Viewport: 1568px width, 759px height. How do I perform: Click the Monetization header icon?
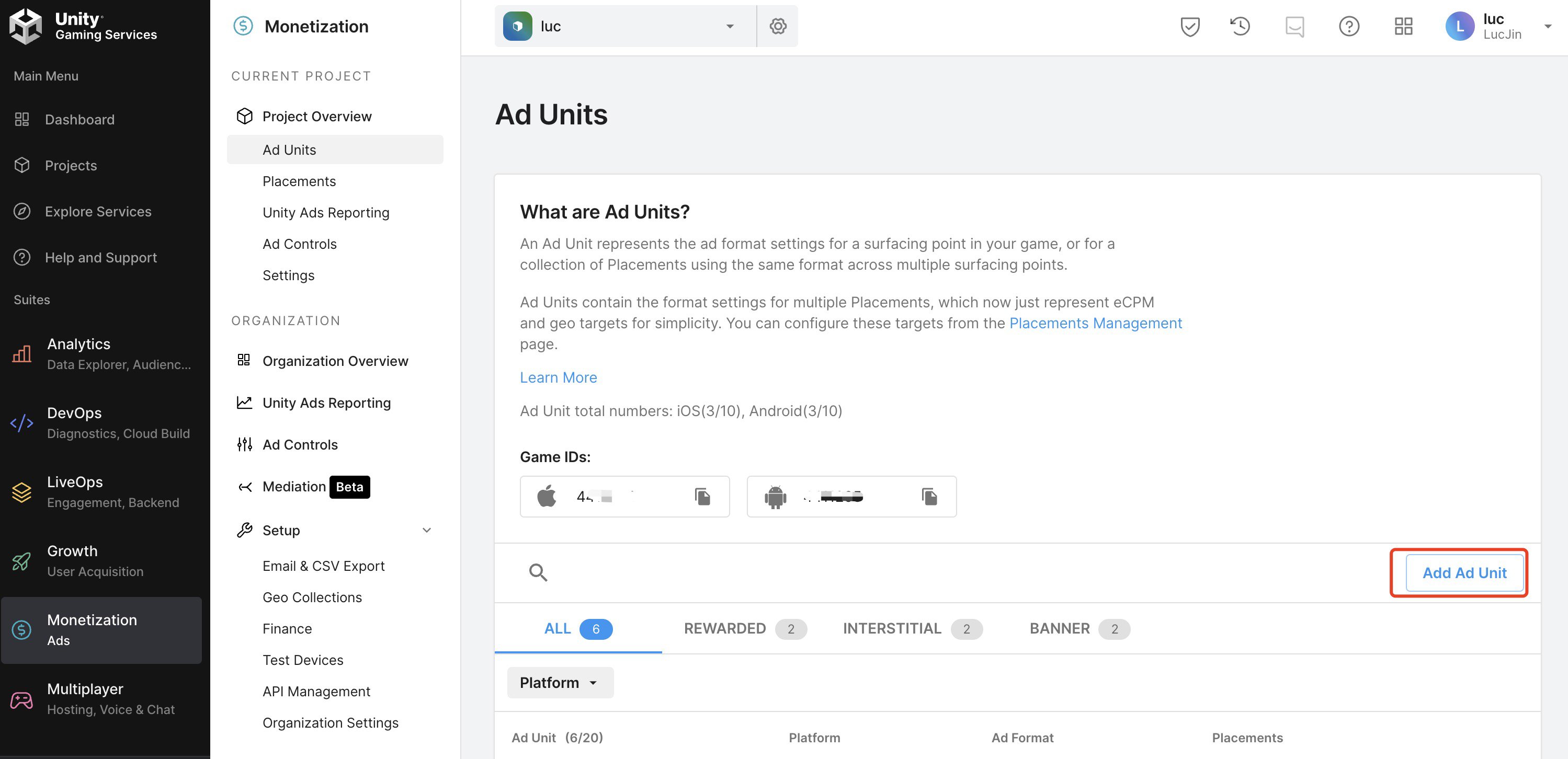point(243,26)
